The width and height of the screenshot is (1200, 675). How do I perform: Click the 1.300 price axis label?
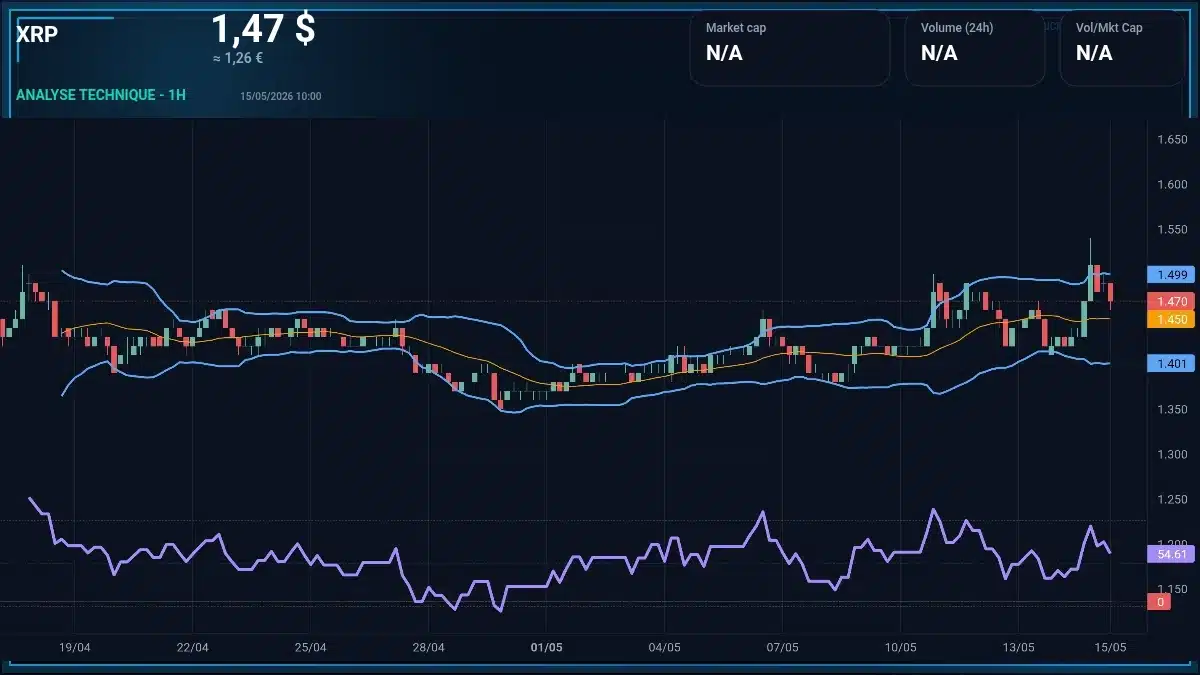pyautogui.click(x=1171, y=454)
